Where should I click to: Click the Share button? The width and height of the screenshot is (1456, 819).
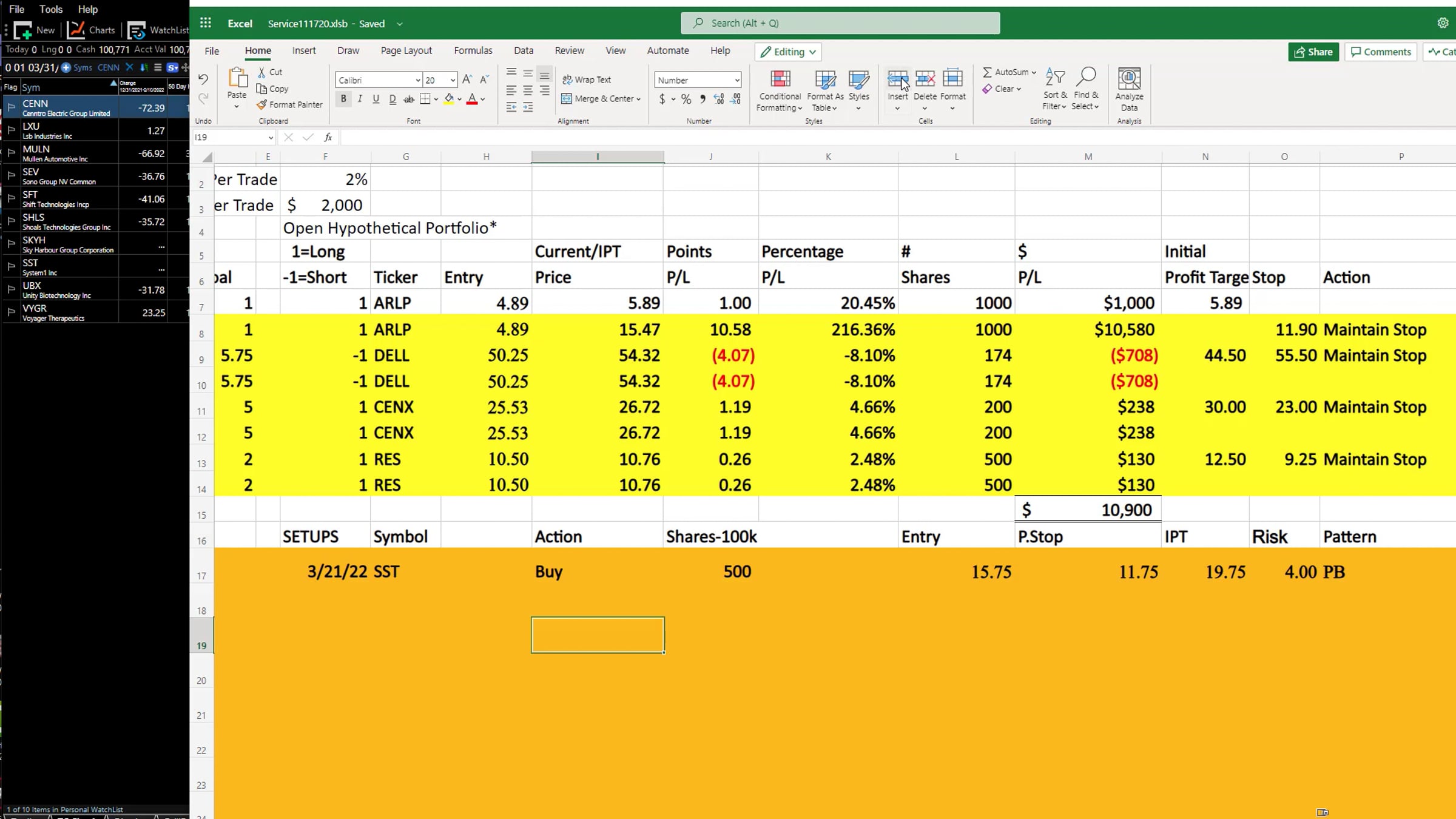pyautogui.click(x=1313, y=52)
